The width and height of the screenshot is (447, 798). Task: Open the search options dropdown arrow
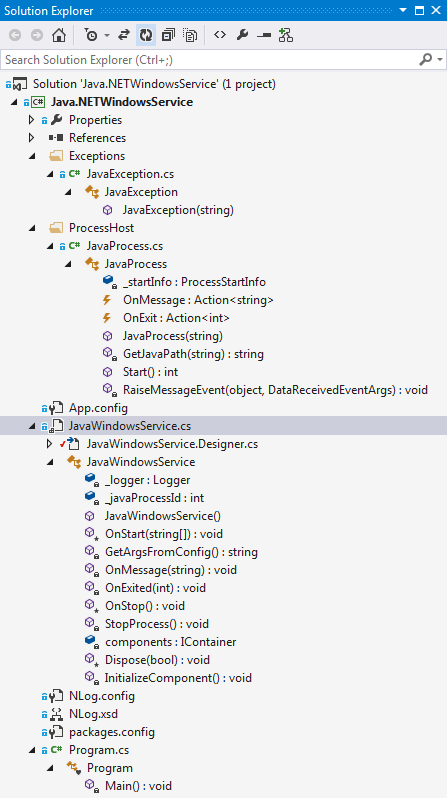point(440,60)
